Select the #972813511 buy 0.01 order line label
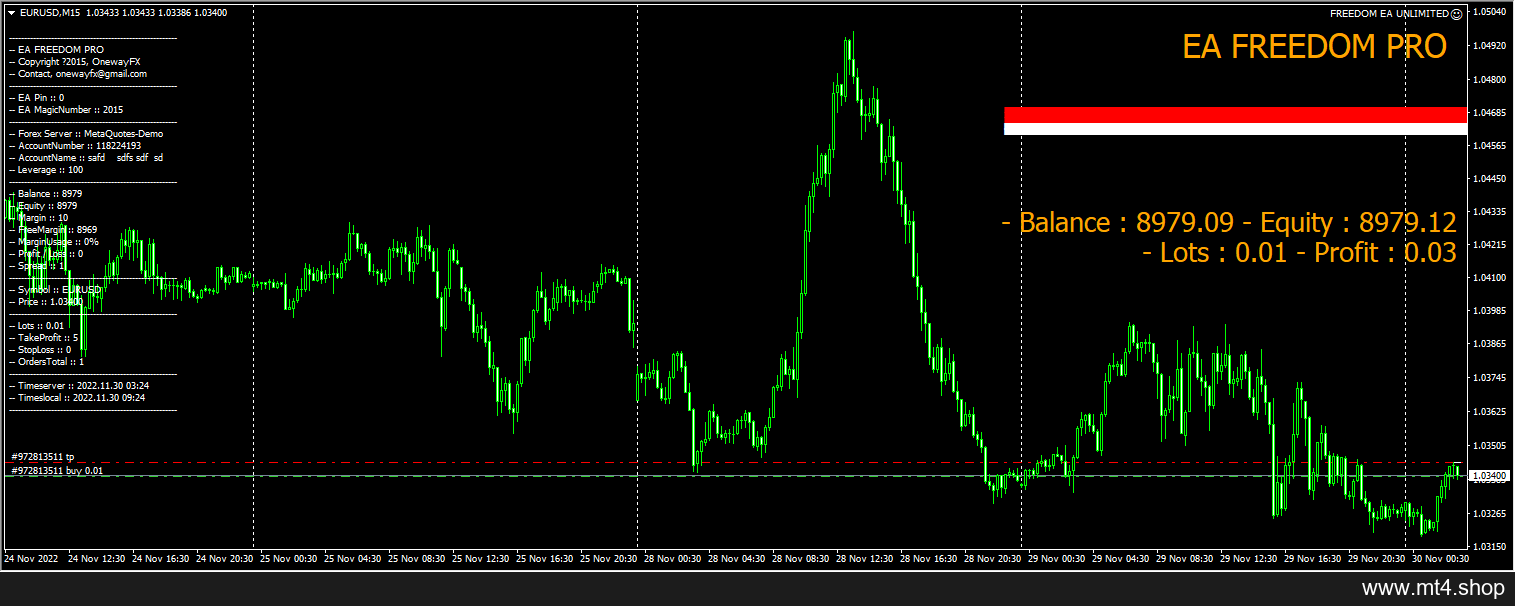Viewport: 1515px width, 606px height. click(57, 470)
